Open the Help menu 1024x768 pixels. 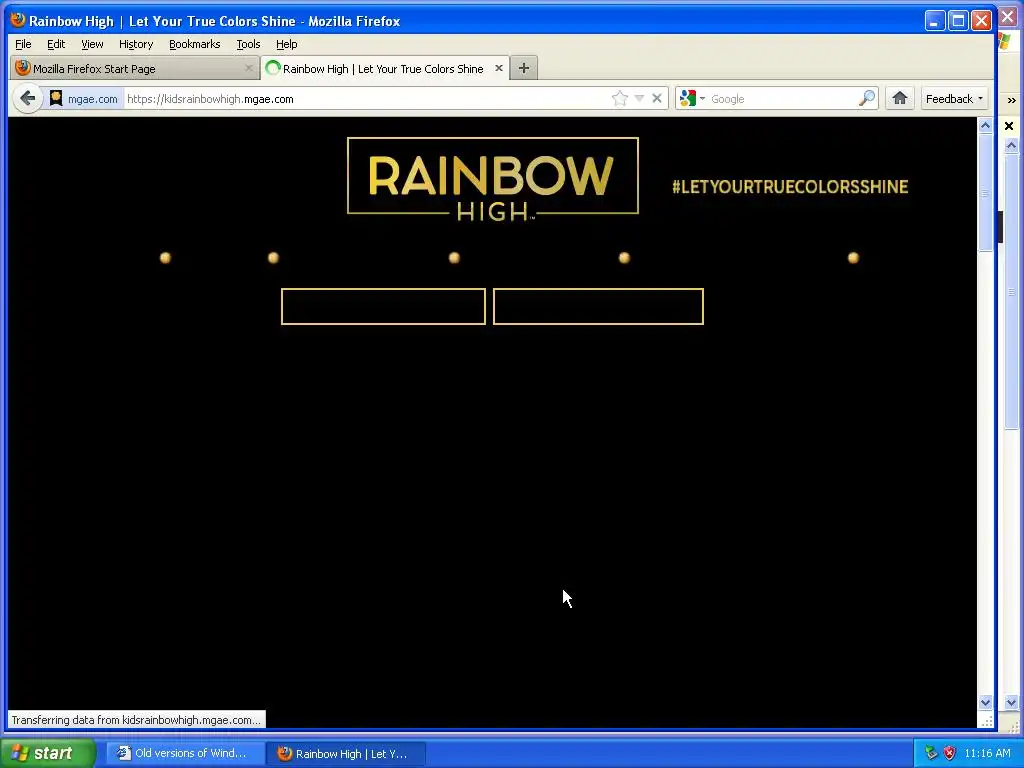click(287, 44)
